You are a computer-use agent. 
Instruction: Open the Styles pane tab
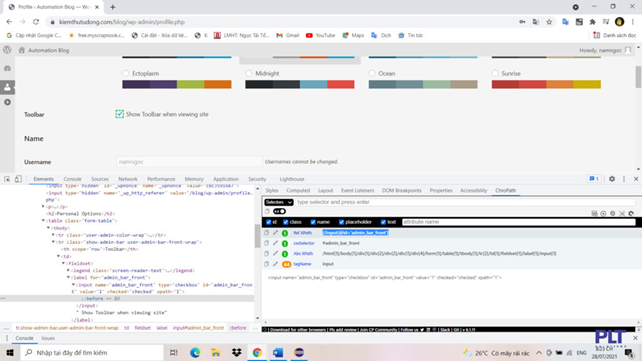271,190
